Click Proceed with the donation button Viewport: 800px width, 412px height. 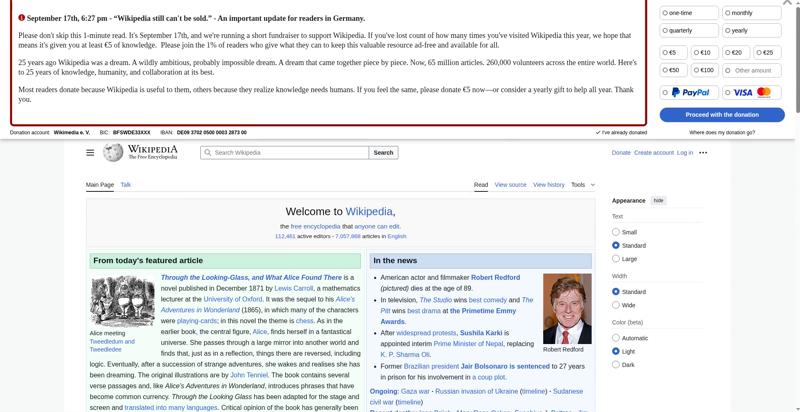point(722,115)
